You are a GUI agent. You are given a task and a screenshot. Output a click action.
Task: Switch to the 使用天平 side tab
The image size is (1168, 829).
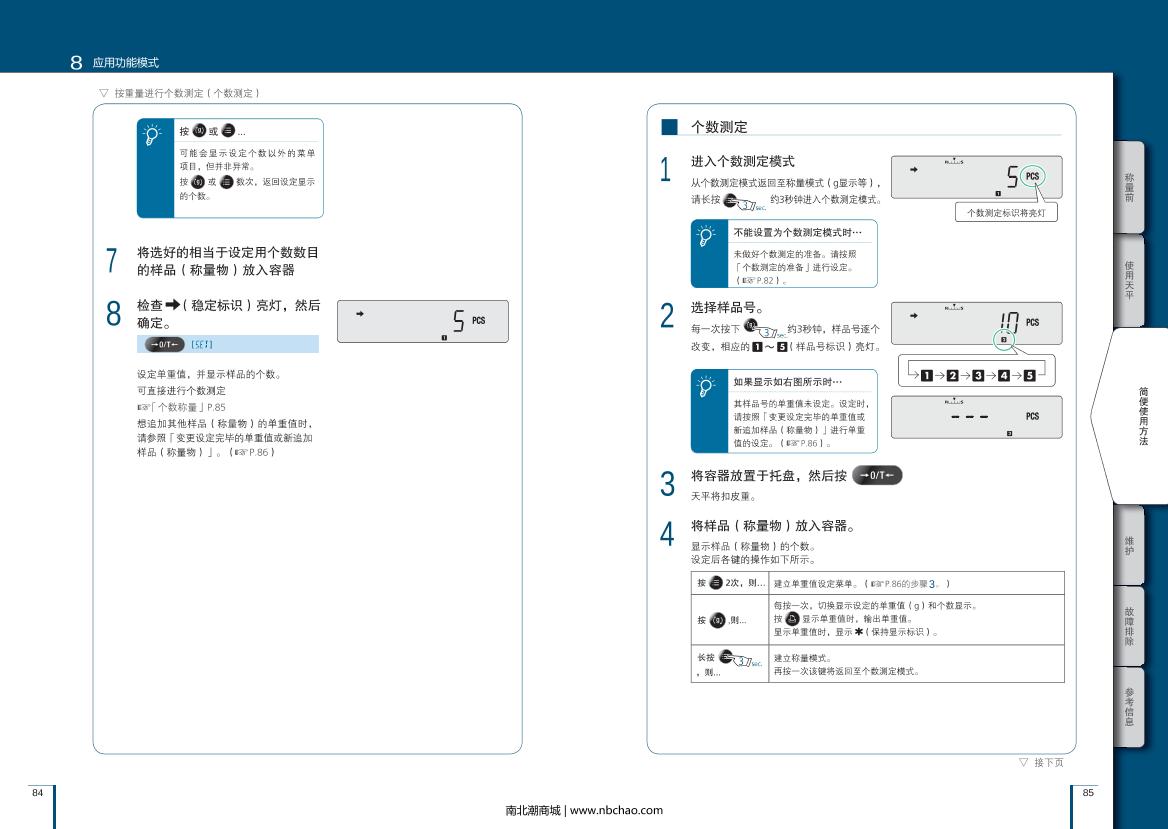pos(1129,280)
